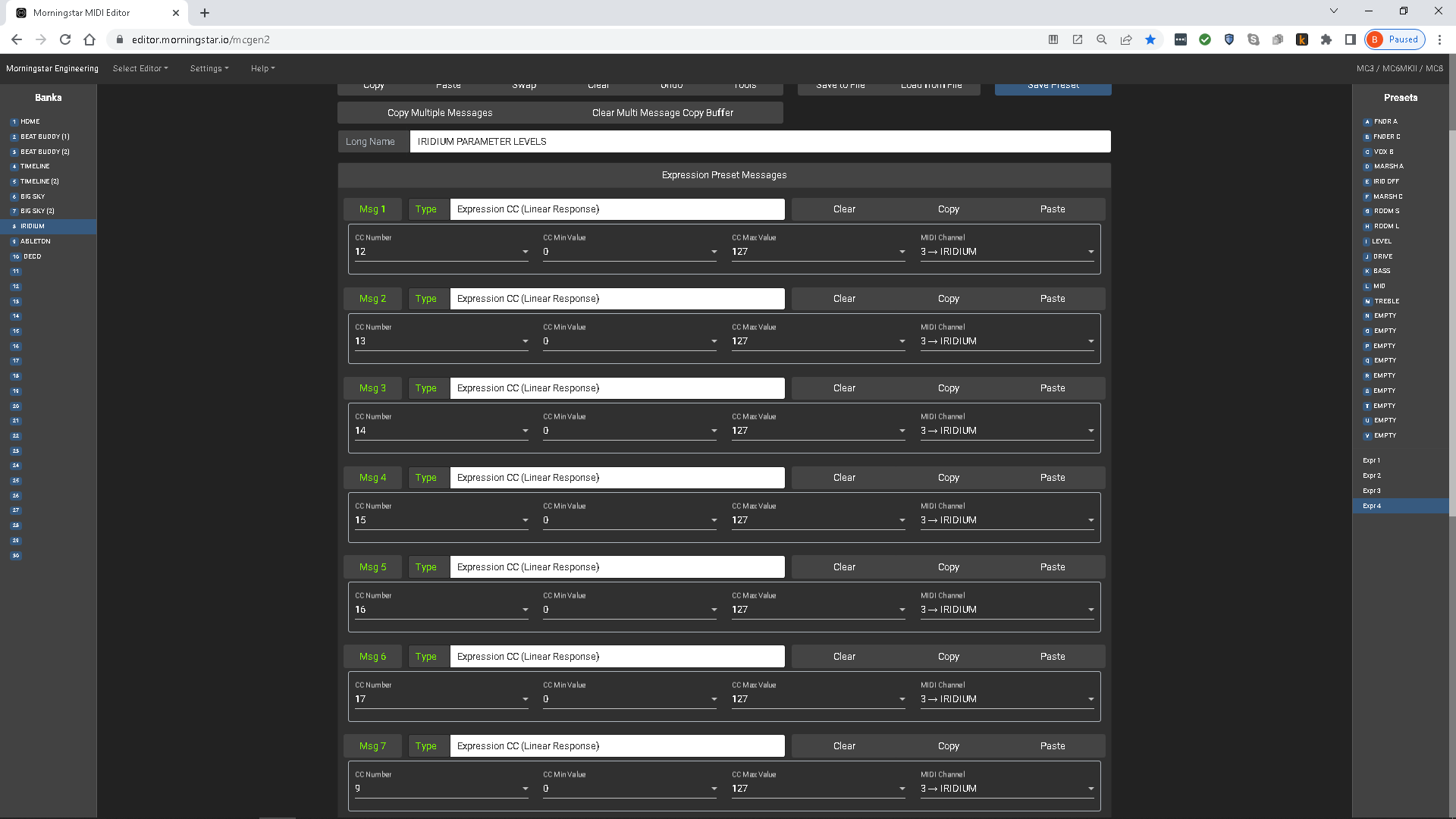Open the Select Editor menu
This screenshot has width=1456, height=819.
(x=140, y=68)
